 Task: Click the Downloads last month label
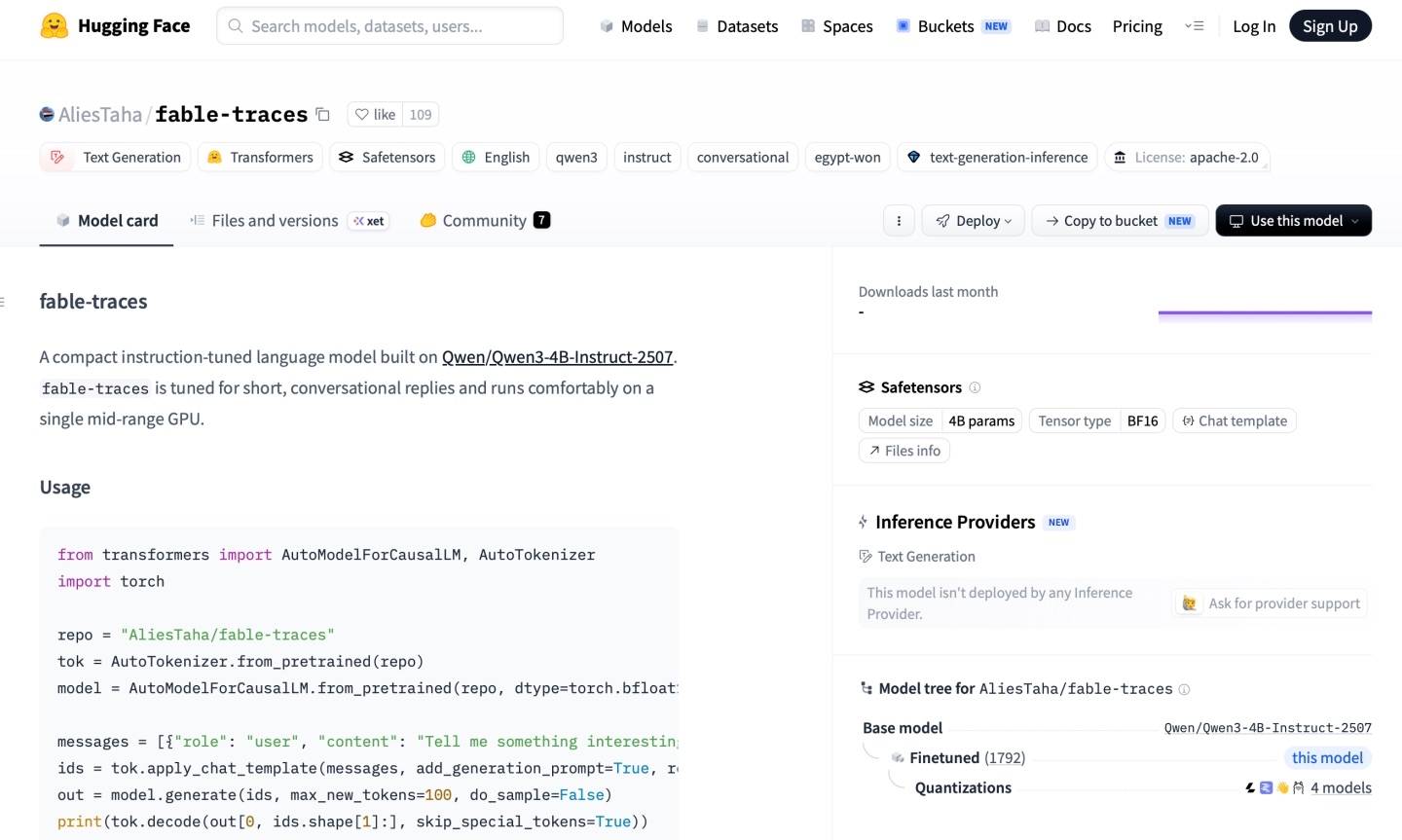pyautogui.click(x=928, y=292)
